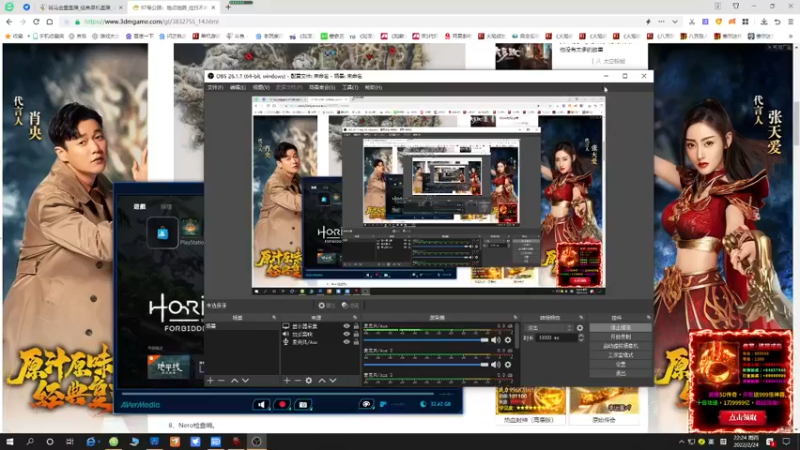Go to the browser home page
This screenshot has width=800, height=450.
[49, 22]
